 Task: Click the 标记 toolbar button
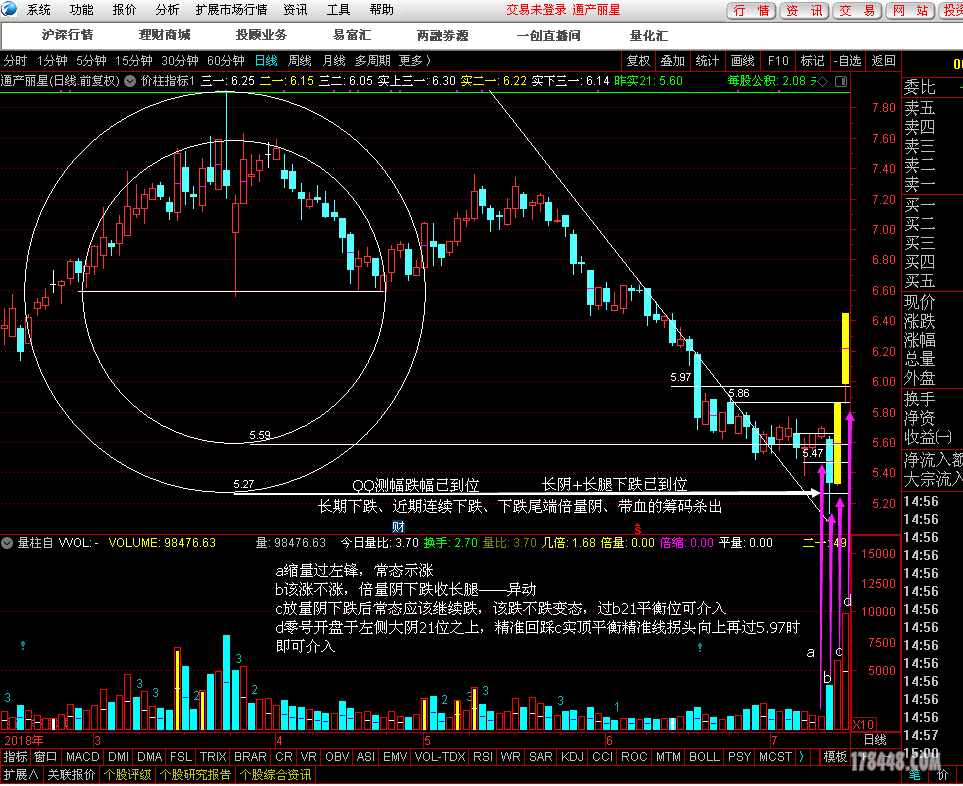[x=813, y=61]
